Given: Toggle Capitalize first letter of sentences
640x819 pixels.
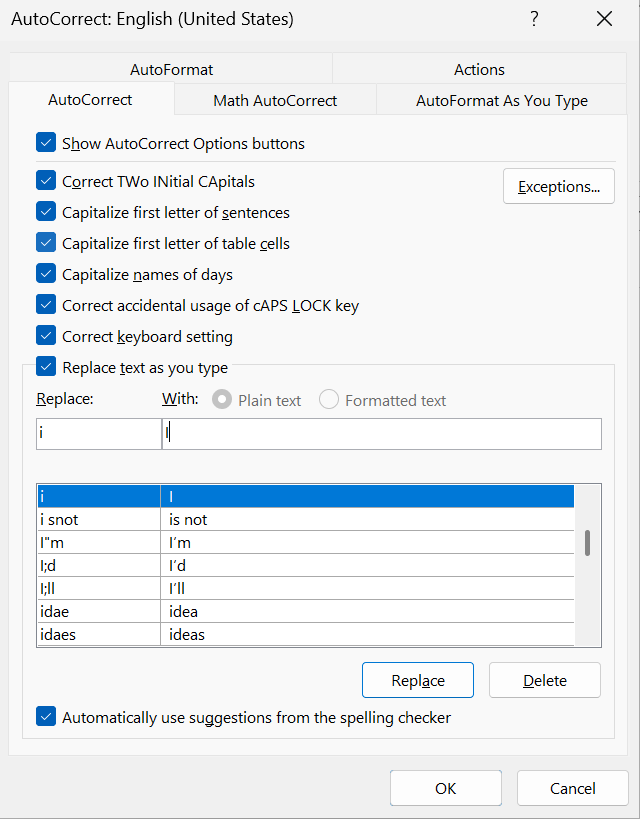Looking at the screenshot, I should (45, 212).
